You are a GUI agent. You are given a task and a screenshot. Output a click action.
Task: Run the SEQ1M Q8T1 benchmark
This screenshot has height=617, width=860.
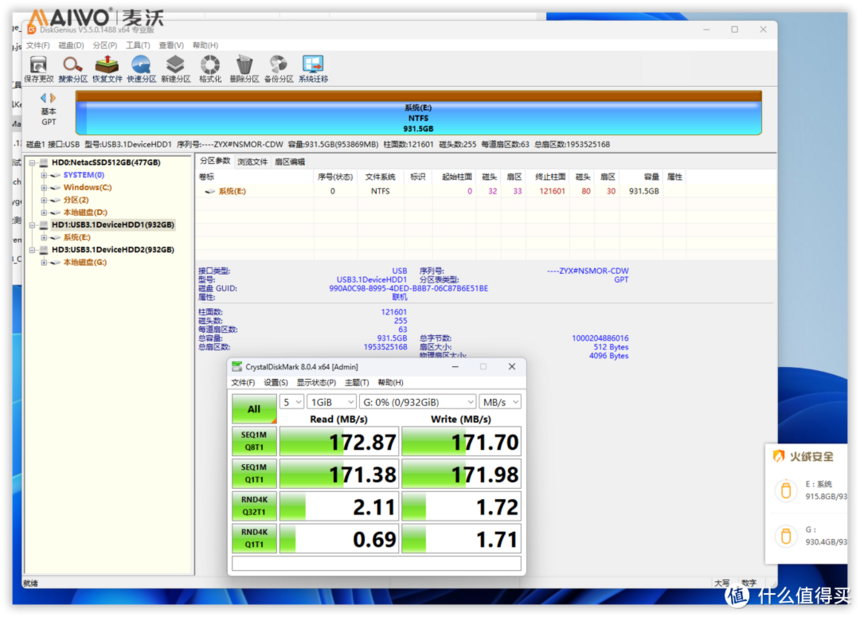(254, 441)
